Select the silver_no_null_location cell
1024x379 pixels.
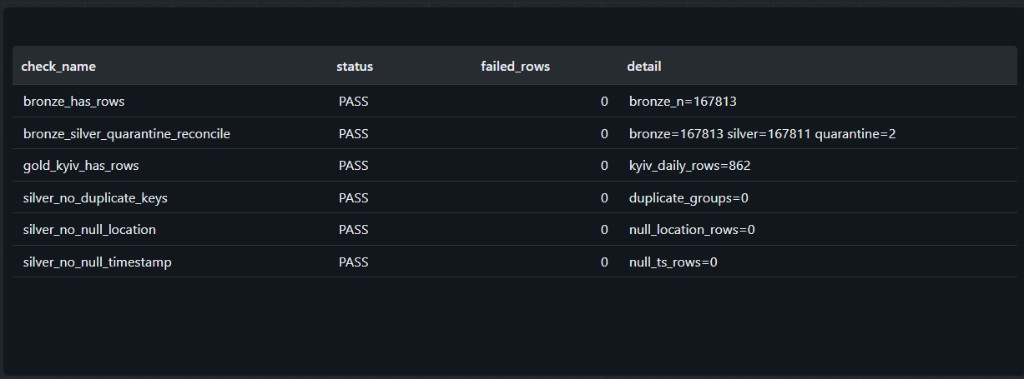tap(89, 230)
